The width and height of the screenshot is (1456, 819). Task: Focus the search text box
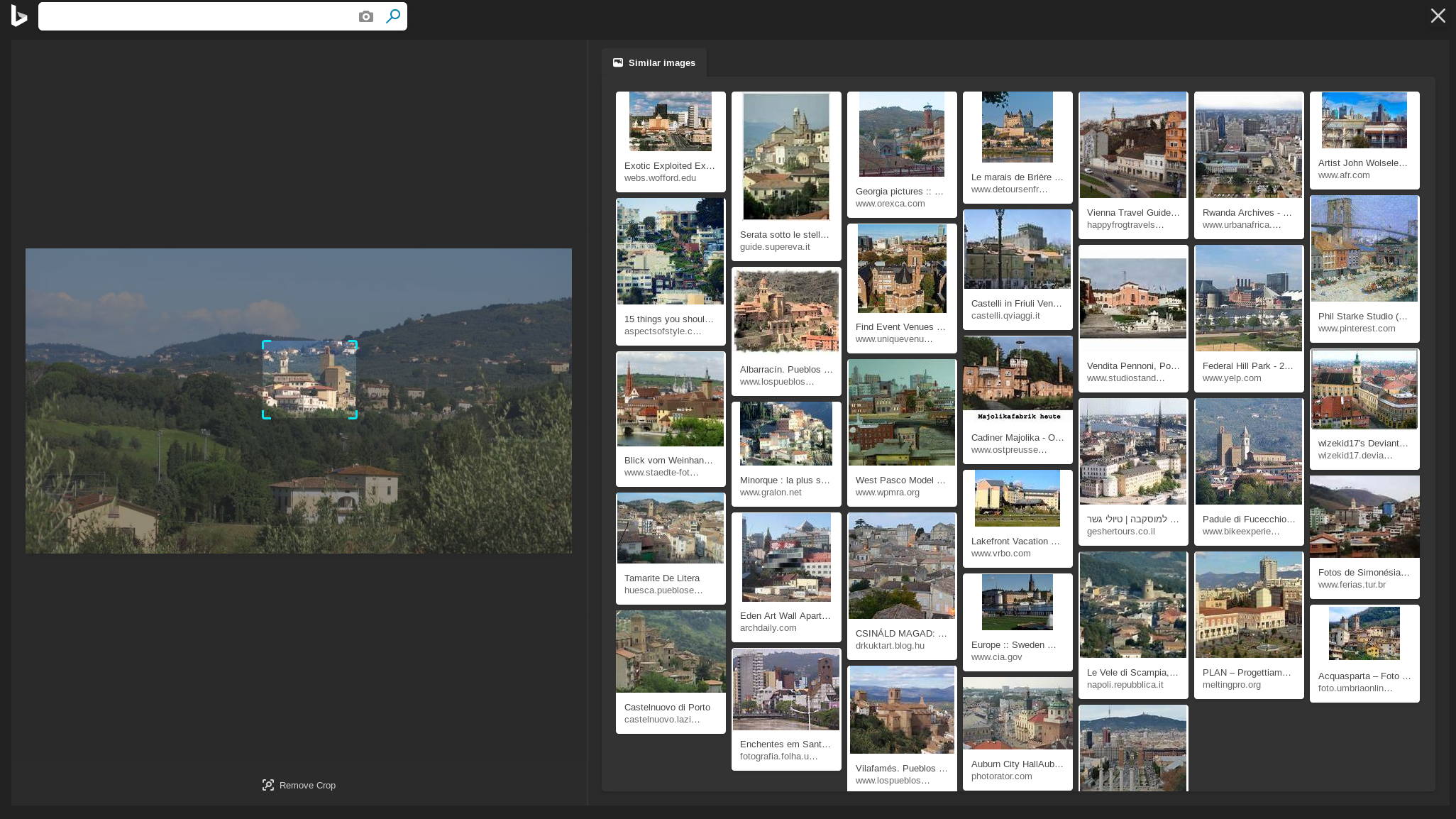click(195, 16)
